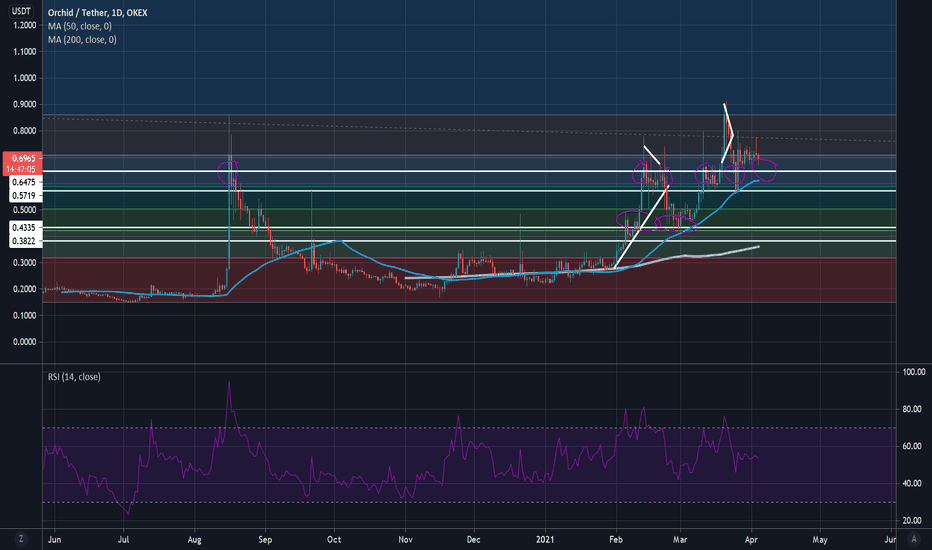
Task: Click the 1.2000 price axis label
Action: (x=24, y=26)
